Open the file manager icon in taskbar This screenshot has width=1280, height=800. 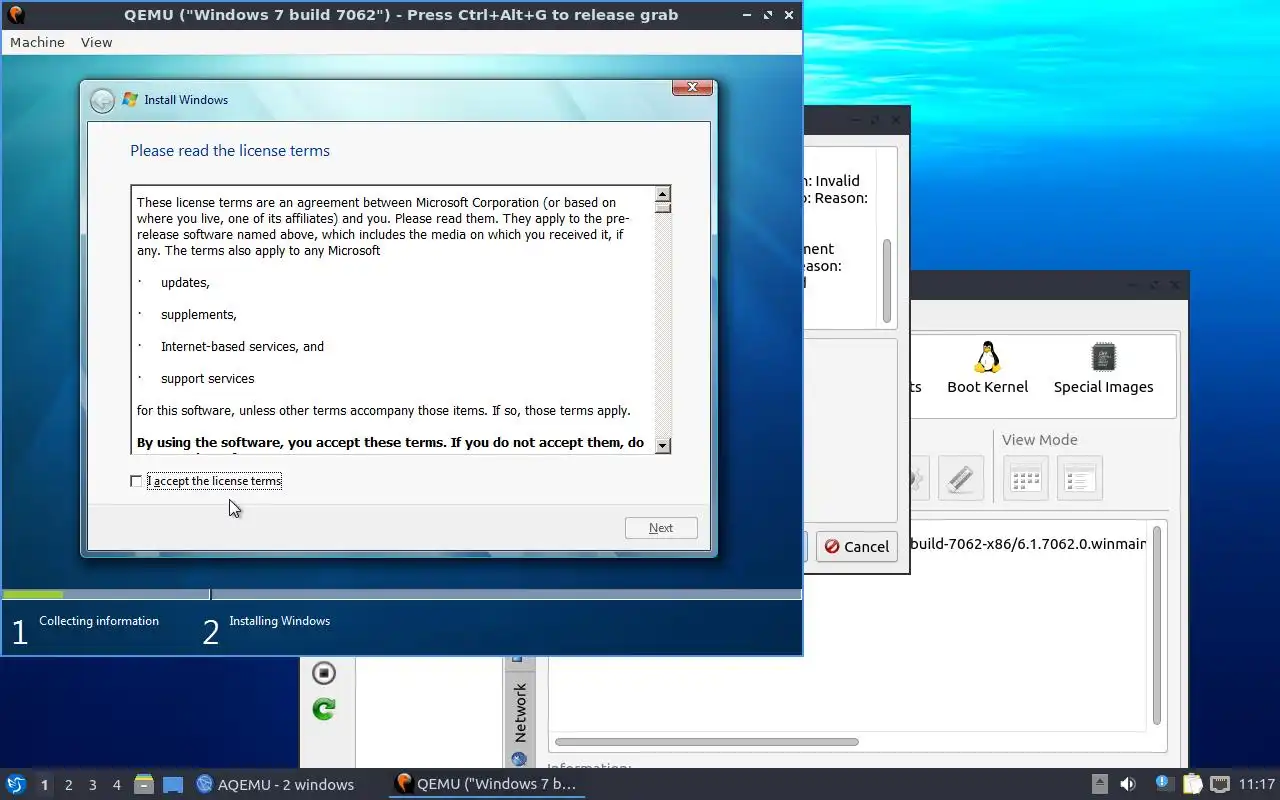point(144,784)
